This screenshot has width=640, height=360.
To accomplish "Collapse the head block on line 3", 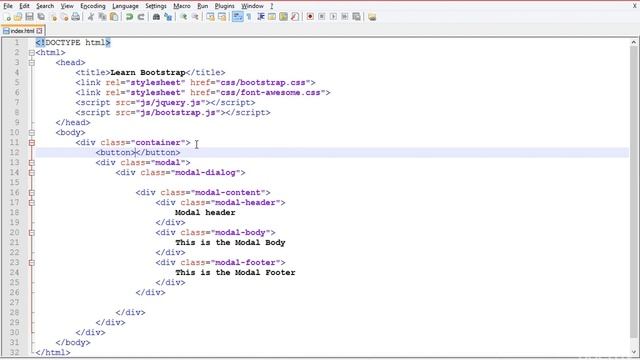I will coord(32,63).
